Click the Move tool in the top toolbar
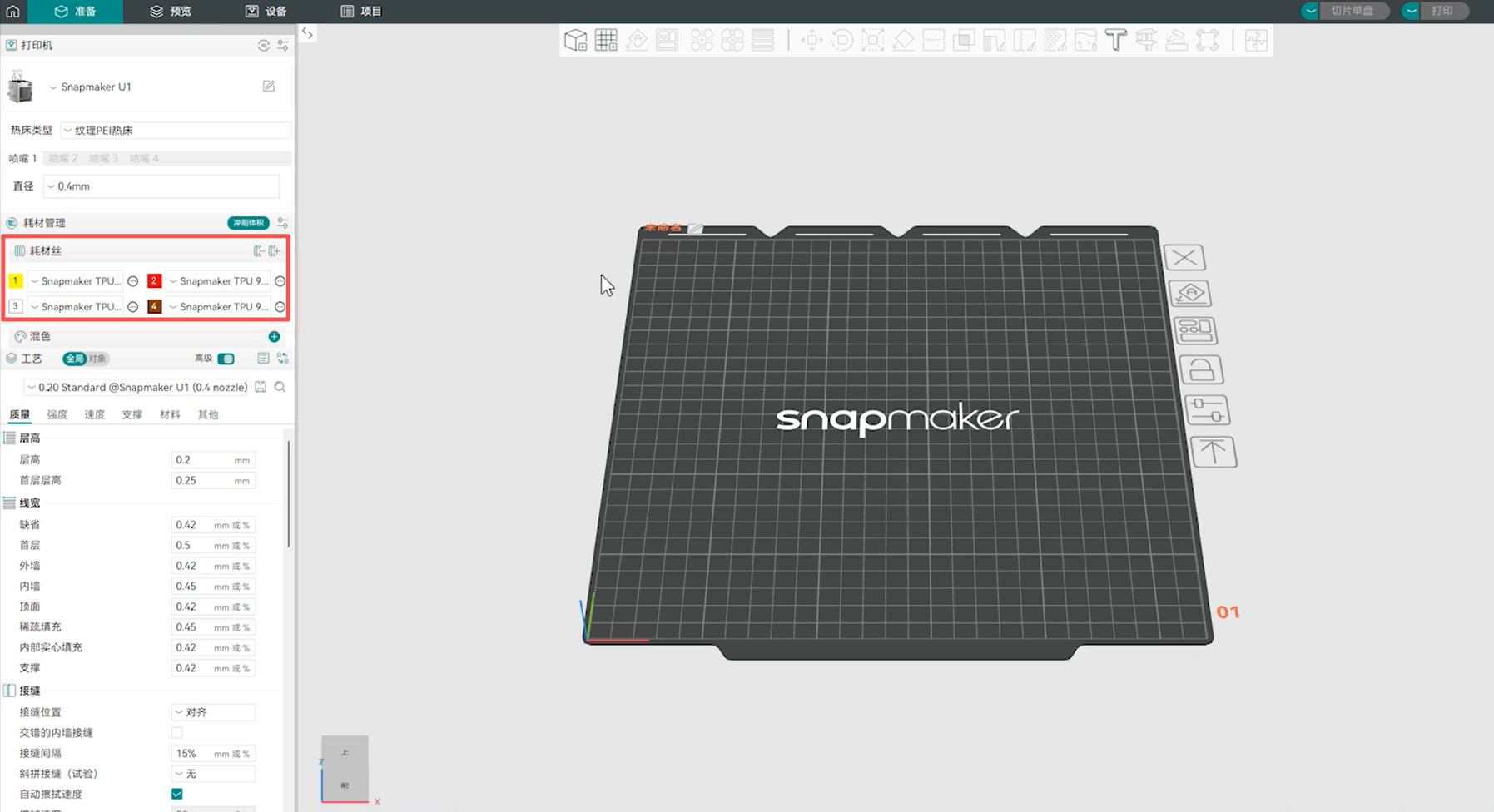1494x812 pixels. coord(812,40)
